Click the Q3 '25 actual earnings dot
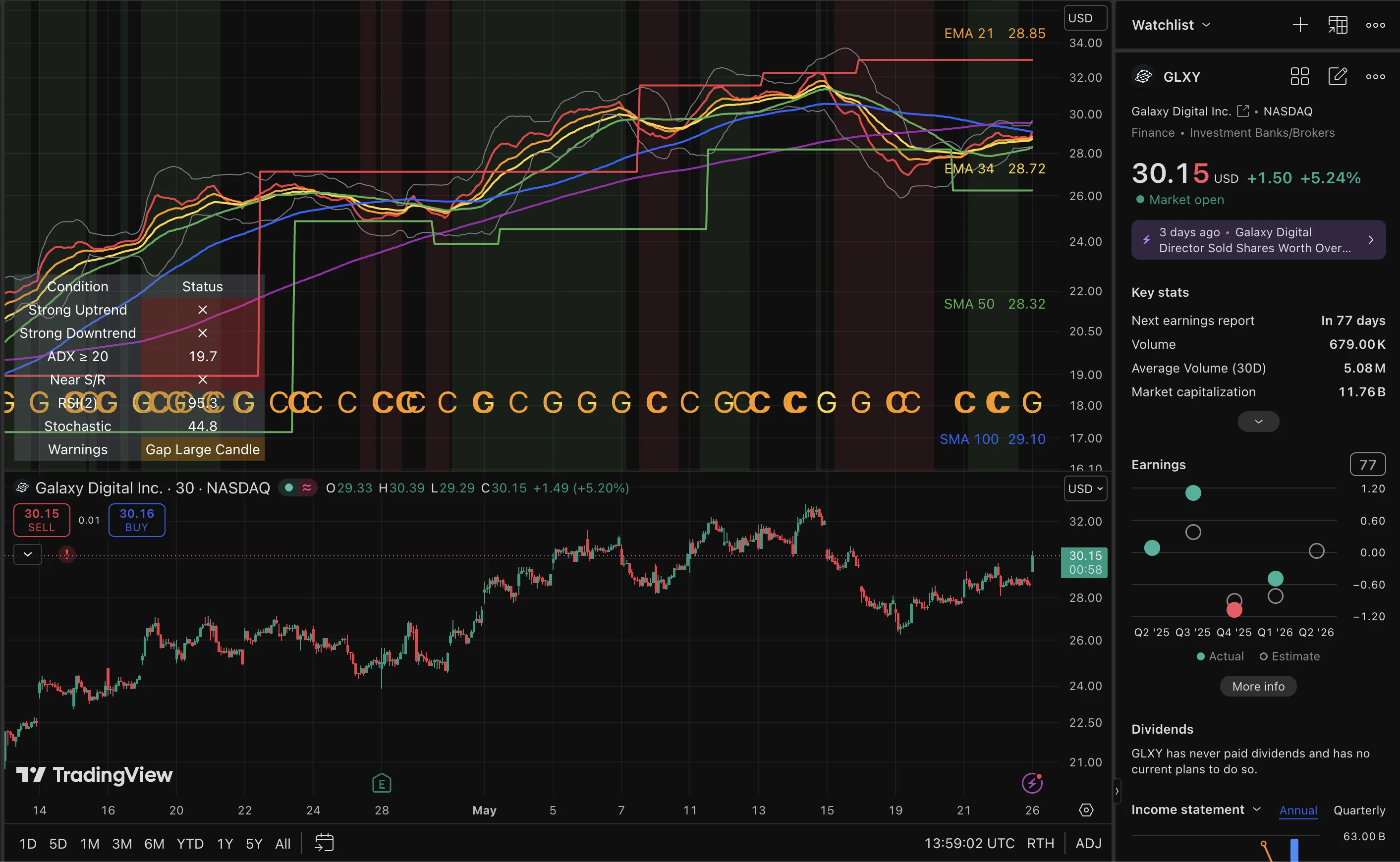 pyautogui.click(x=1192, y=493)
